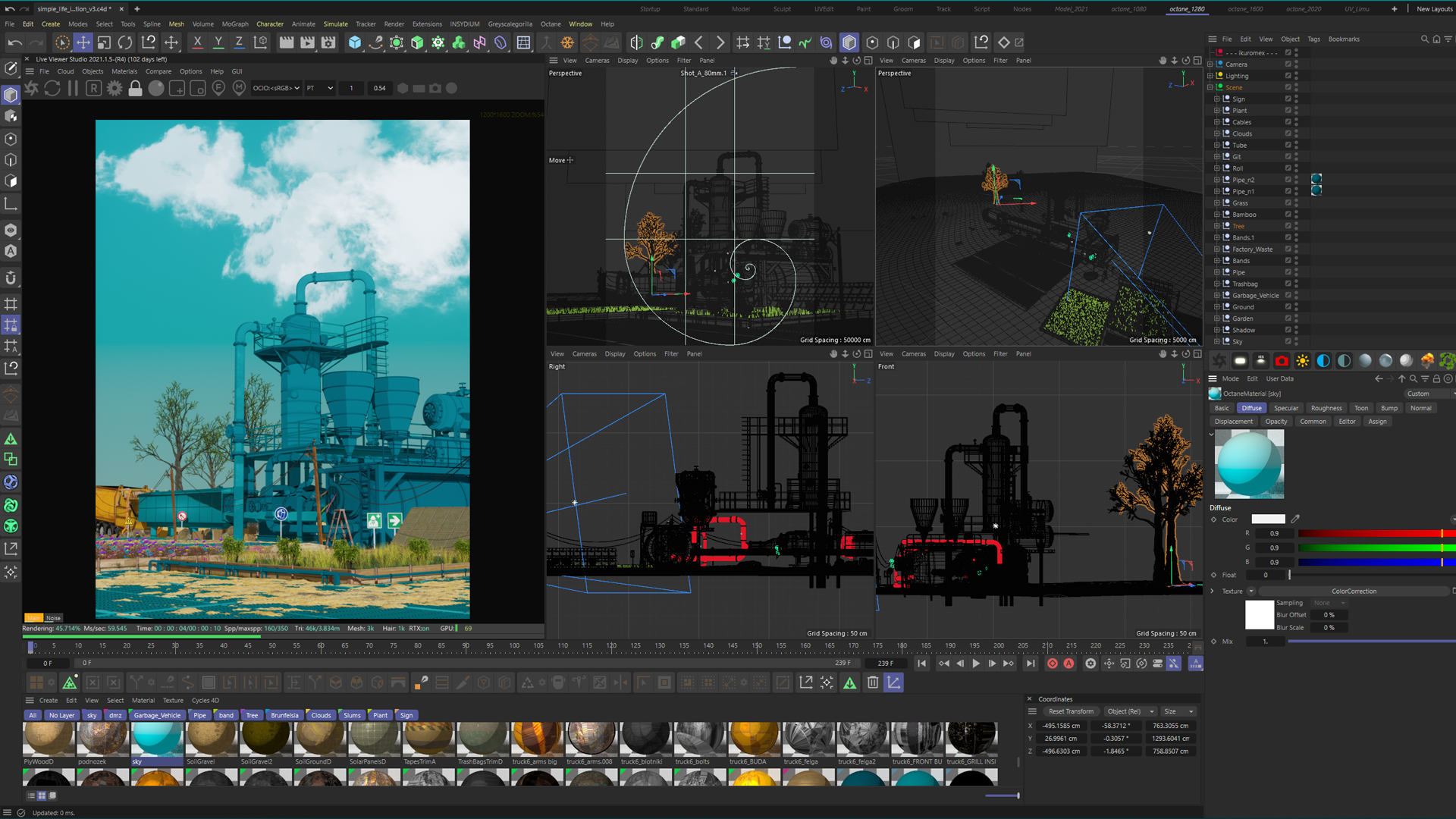The width and height of the screenshot is (1456, 819).
Task: Click Octane material picker M icon
Action: click(x=239, y=88)
